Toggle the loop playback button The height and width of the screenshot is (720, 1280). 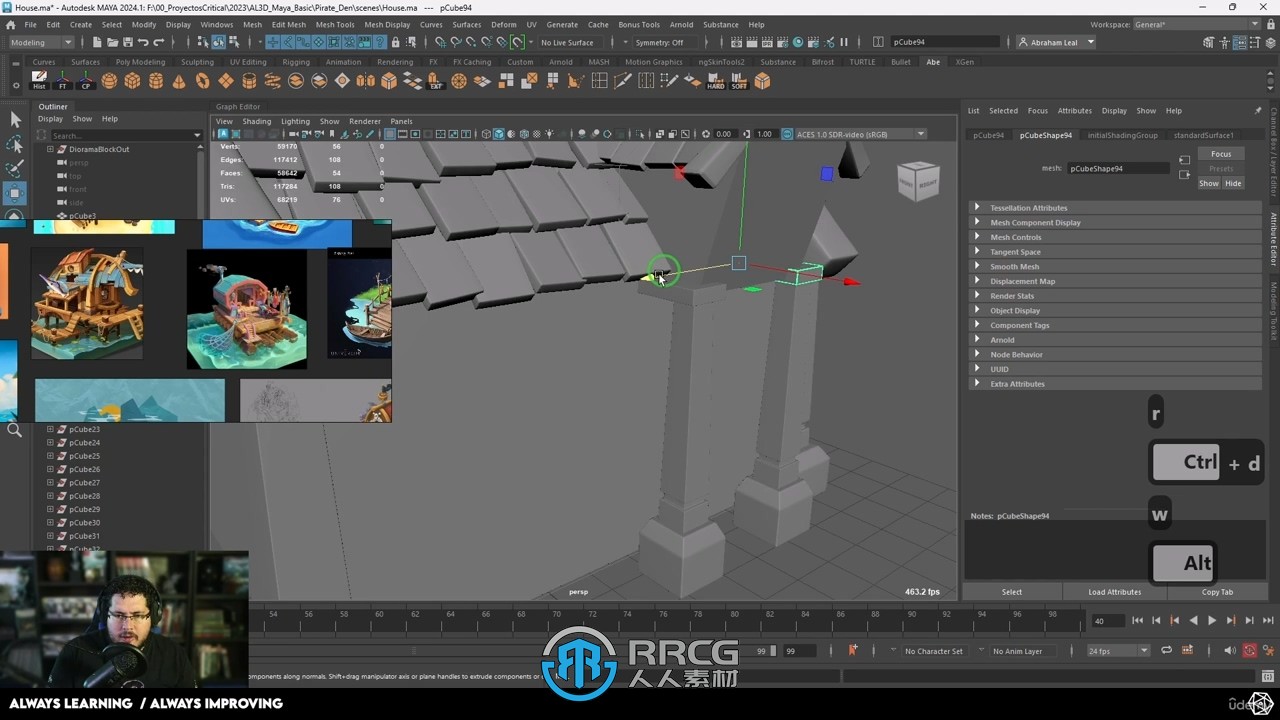(x=1166, y=651)
